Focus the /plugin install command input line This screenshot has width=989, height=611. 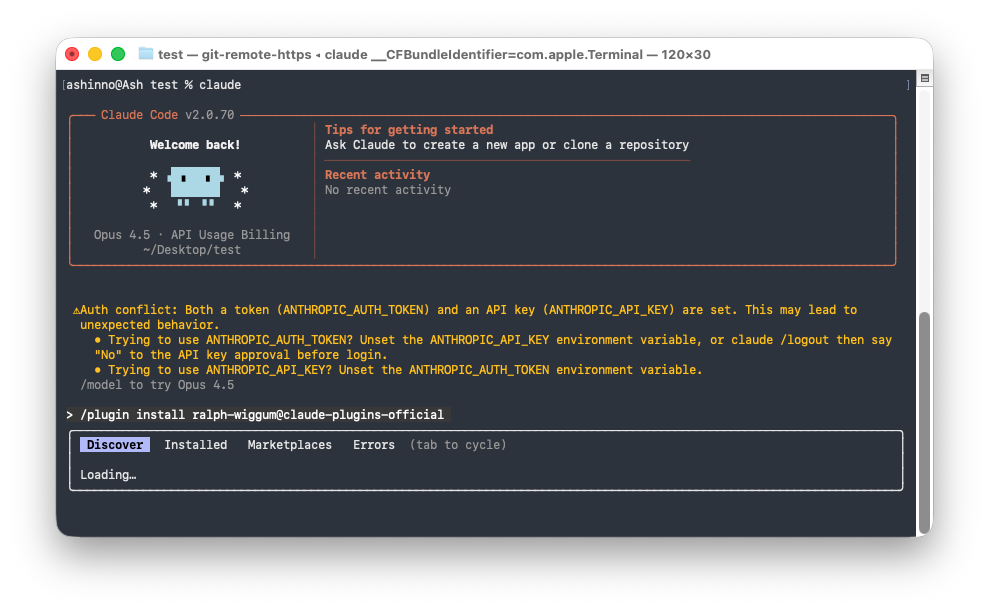coord(268,415)
